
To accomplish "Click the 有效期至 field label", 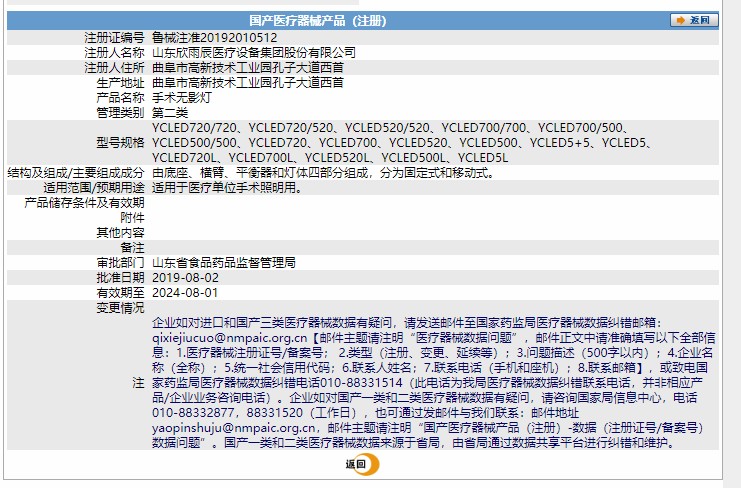I will pos(120,293).
